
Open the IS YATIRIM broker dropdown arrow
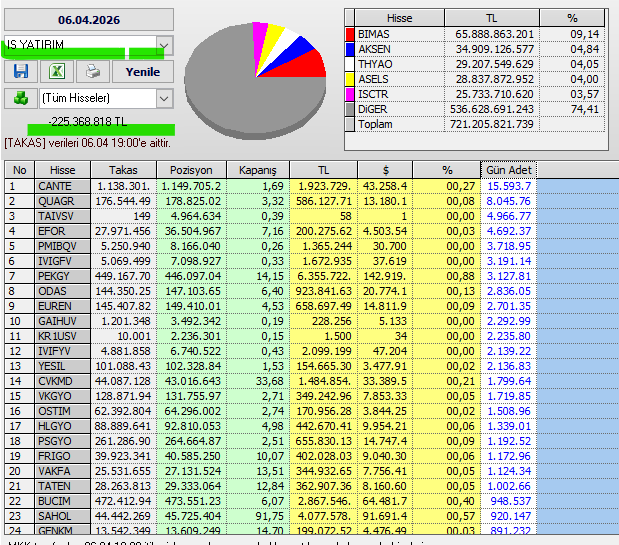coord(164,45)
